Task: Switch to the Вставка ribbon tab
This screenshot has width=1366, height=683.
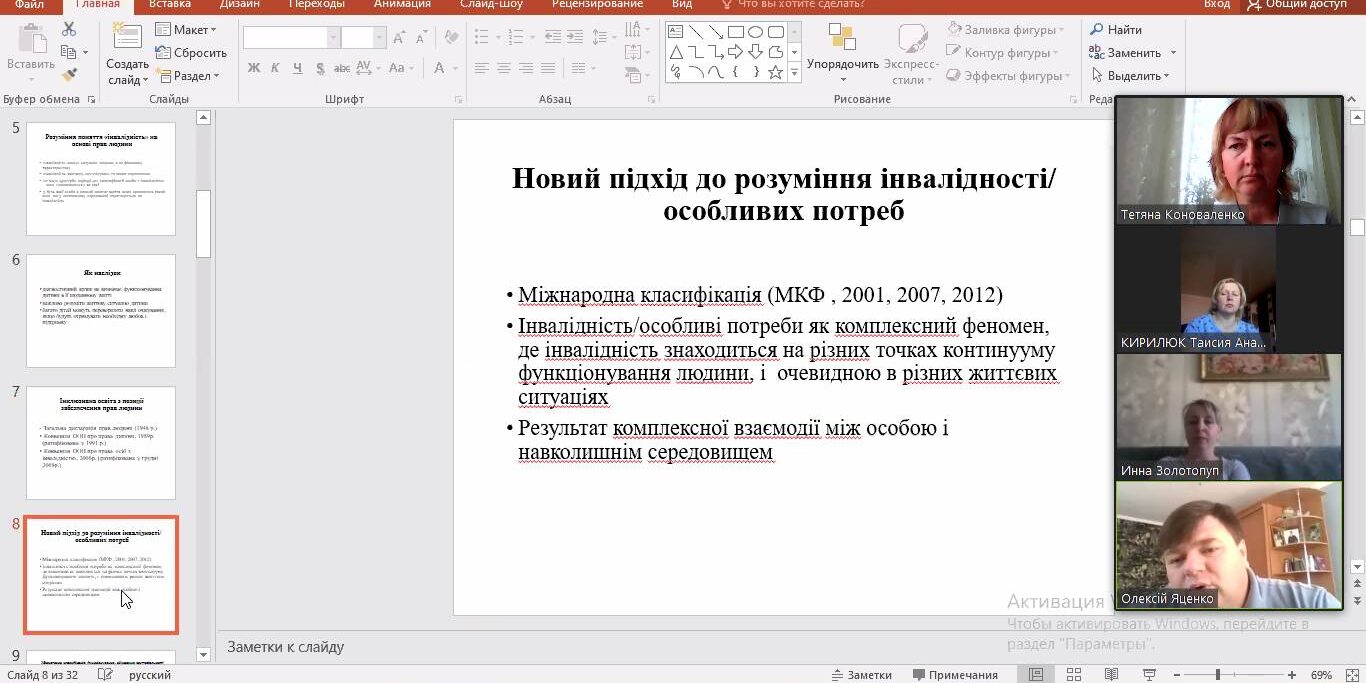Action: pyautogui.click(x=168, y=4)
